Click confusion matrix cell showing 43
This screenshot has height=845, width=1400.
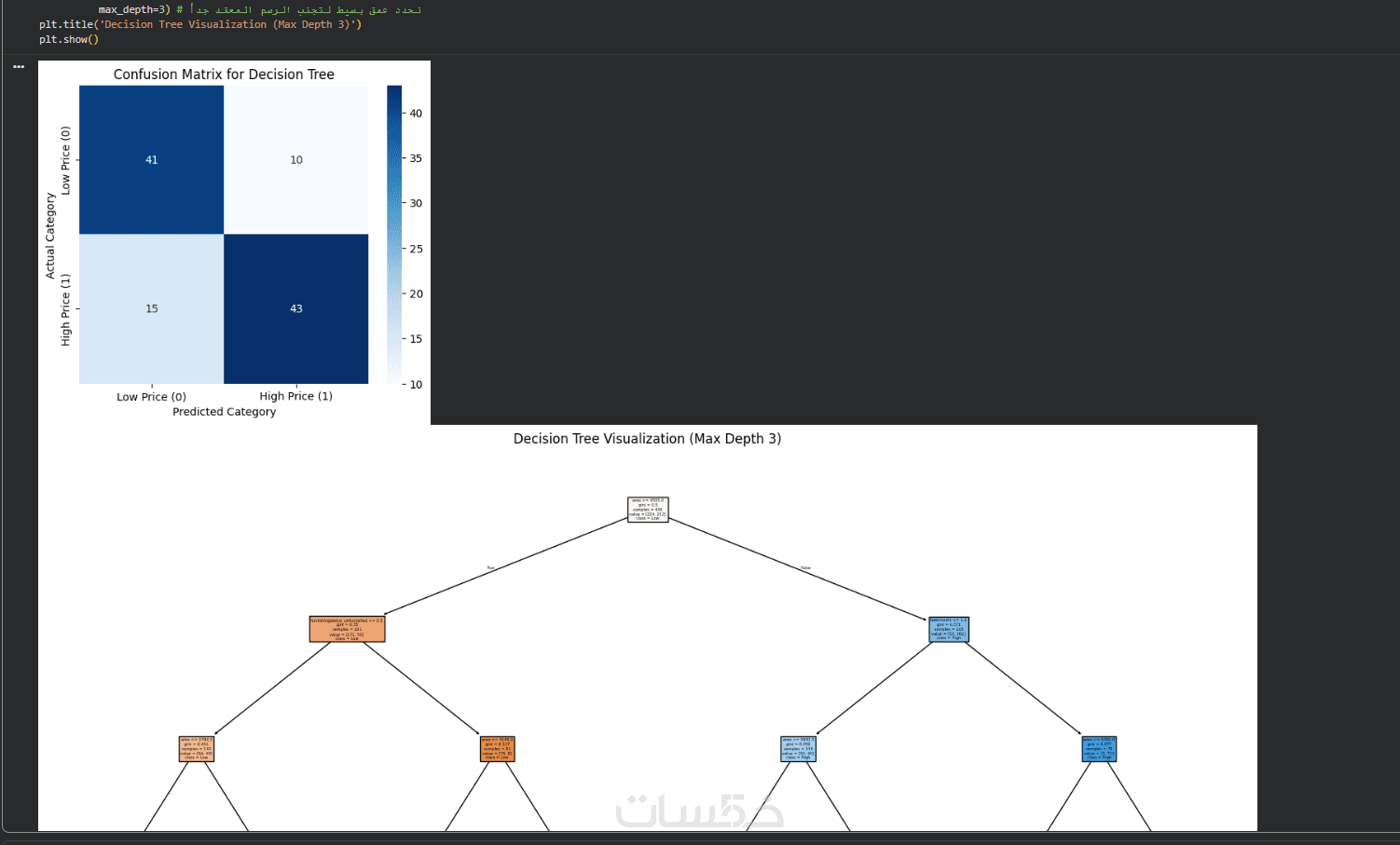(x=296, y=308)
